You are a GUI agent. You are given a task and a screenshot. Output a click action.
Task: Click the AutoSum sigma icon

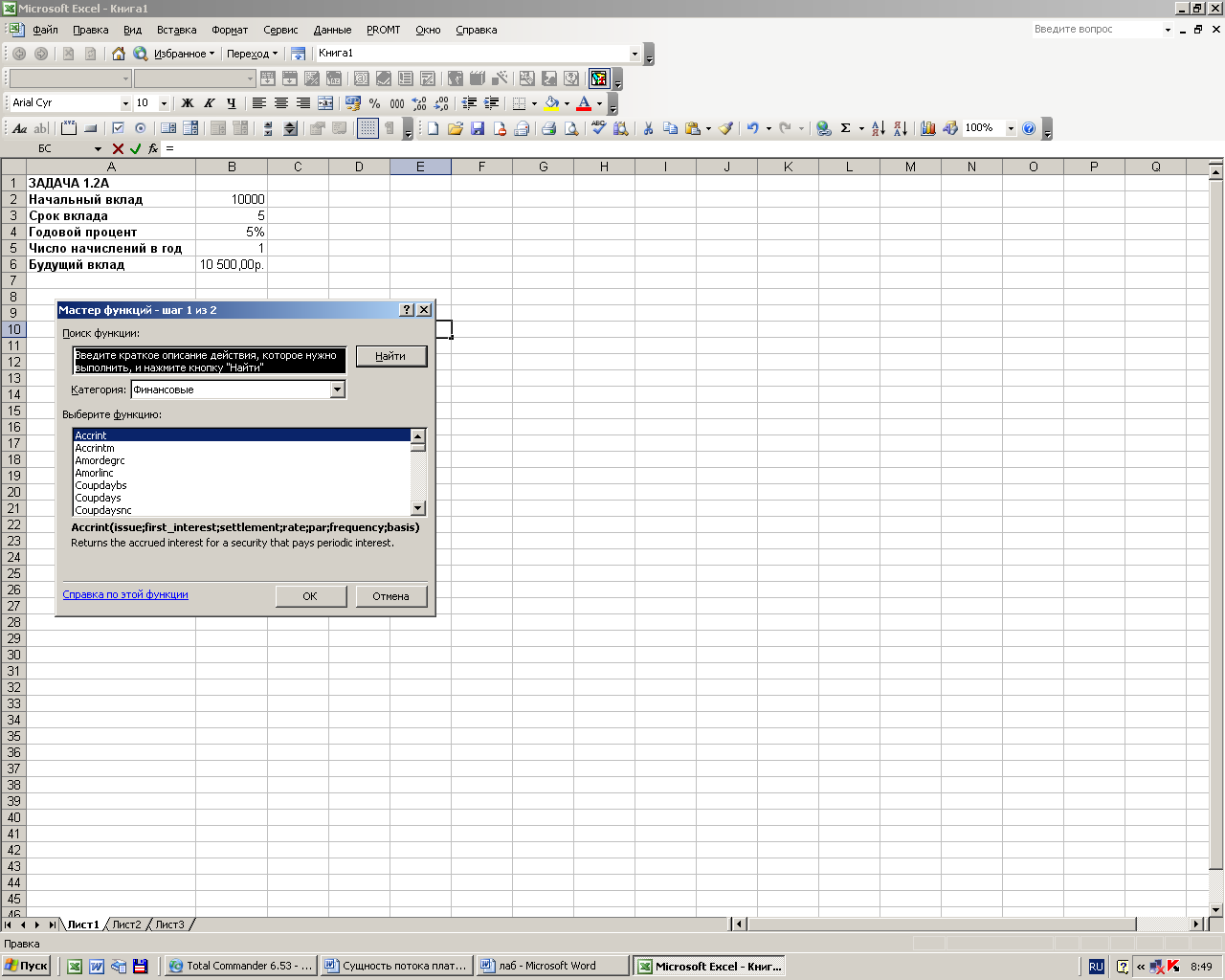tap(845, 128)
